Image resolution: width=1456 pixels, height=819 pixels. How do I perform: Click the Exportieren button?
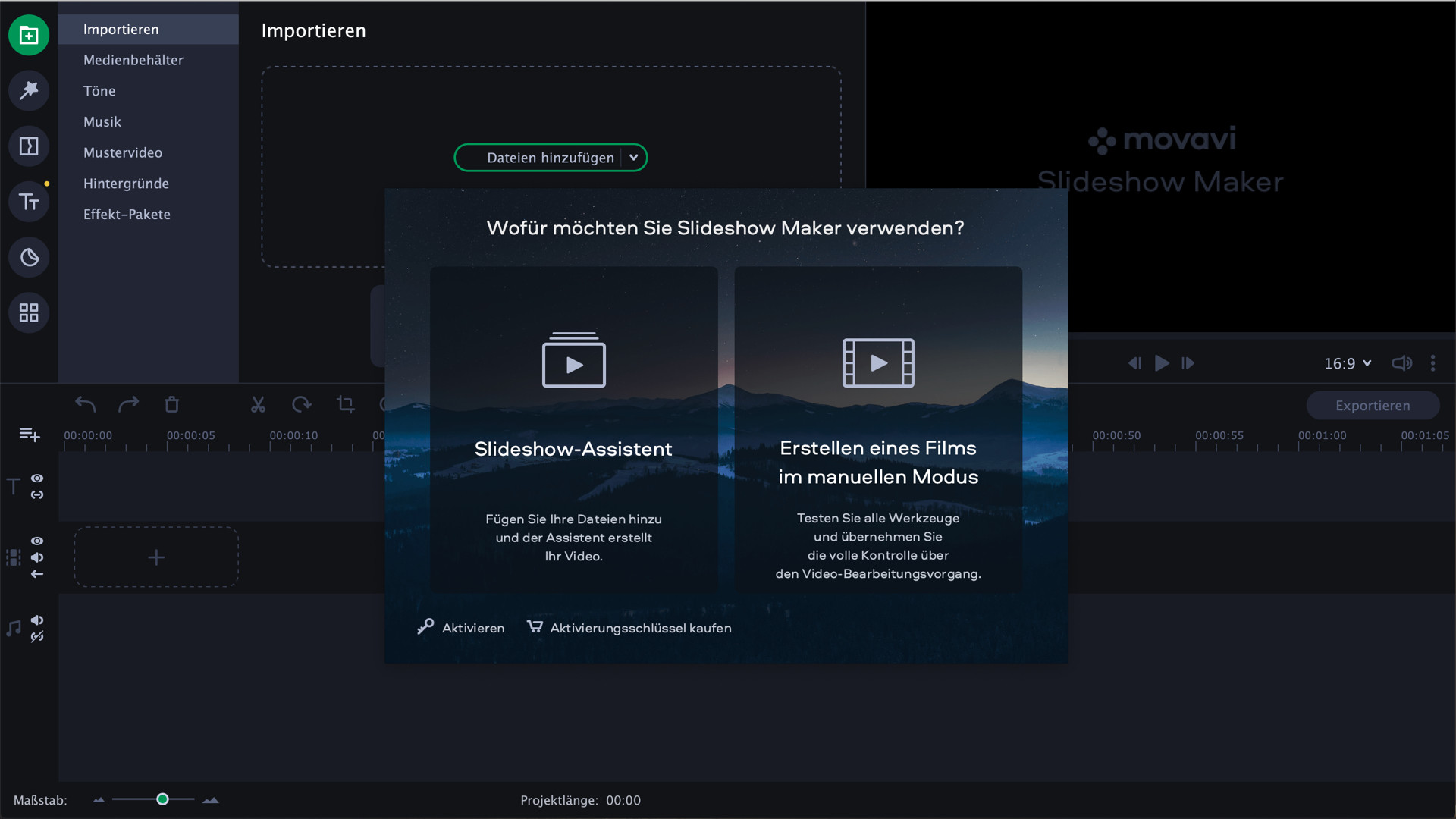[x=1373, y=405]
